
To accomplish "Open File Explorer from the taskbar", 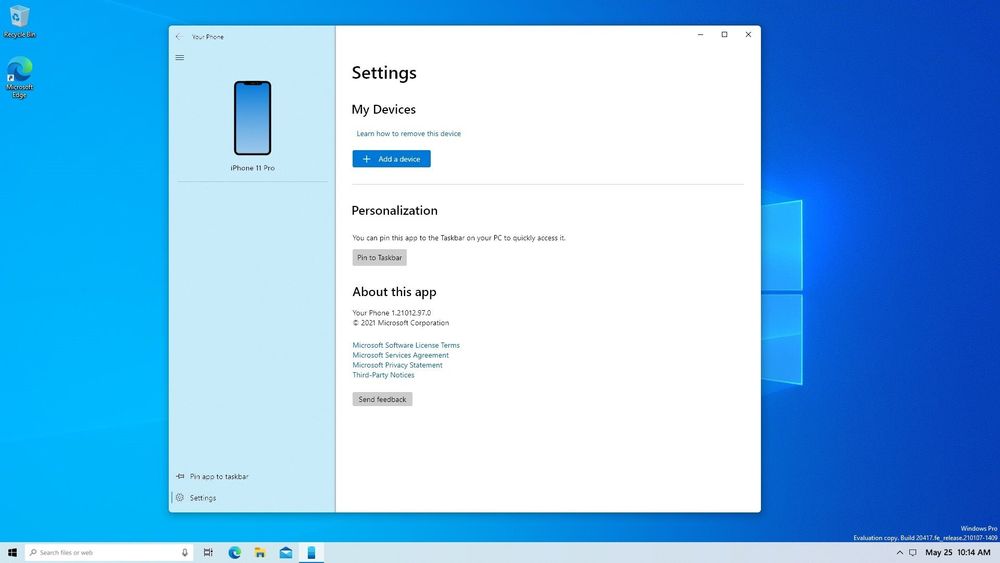I will (x=260, y=553).
